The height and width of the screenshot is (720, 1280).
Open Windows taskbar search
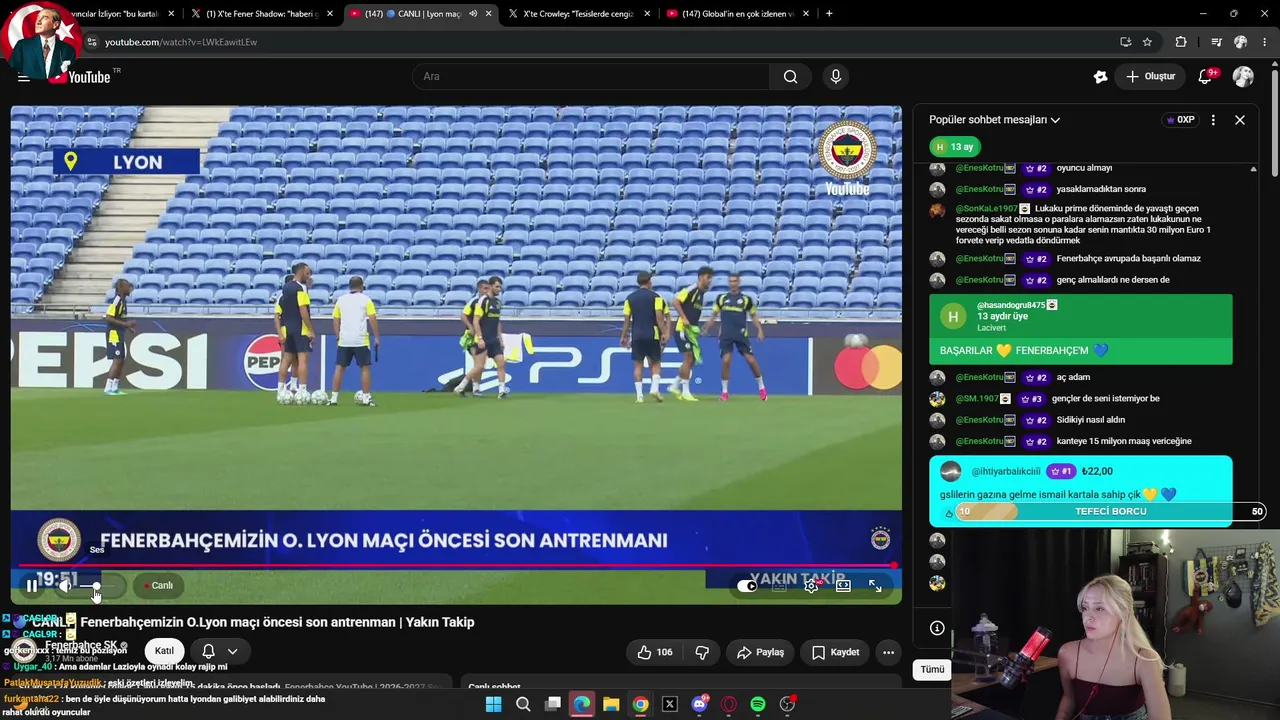tap(523, 705)
